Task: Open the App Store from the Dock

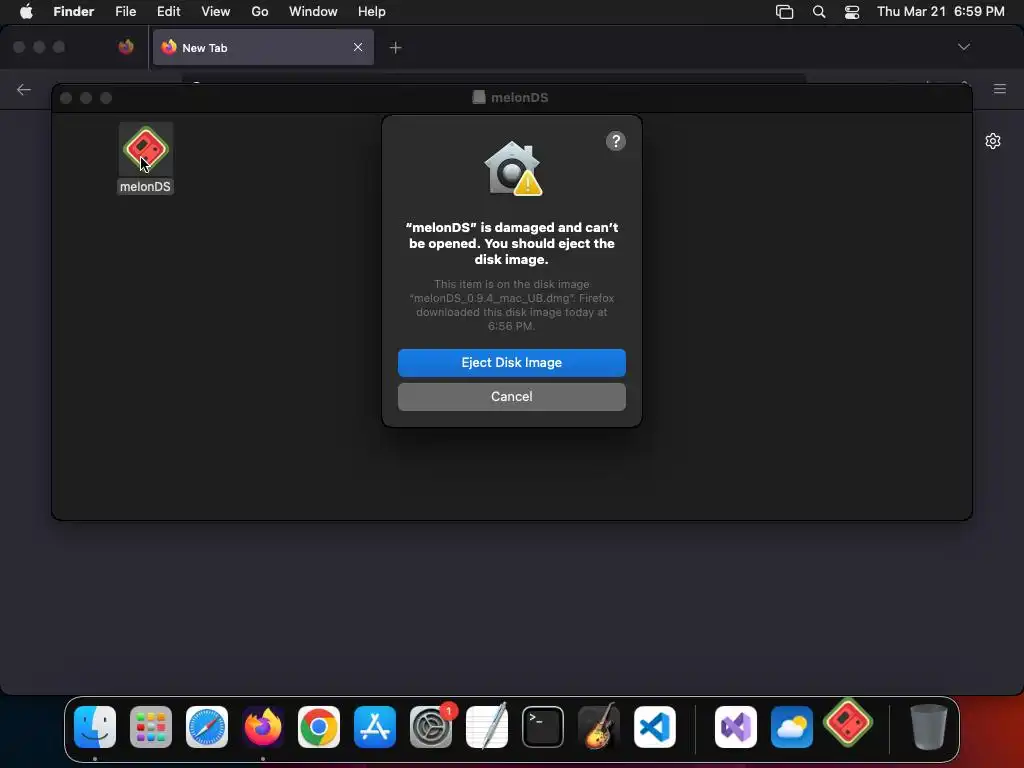Action: (x=375, y=727)
